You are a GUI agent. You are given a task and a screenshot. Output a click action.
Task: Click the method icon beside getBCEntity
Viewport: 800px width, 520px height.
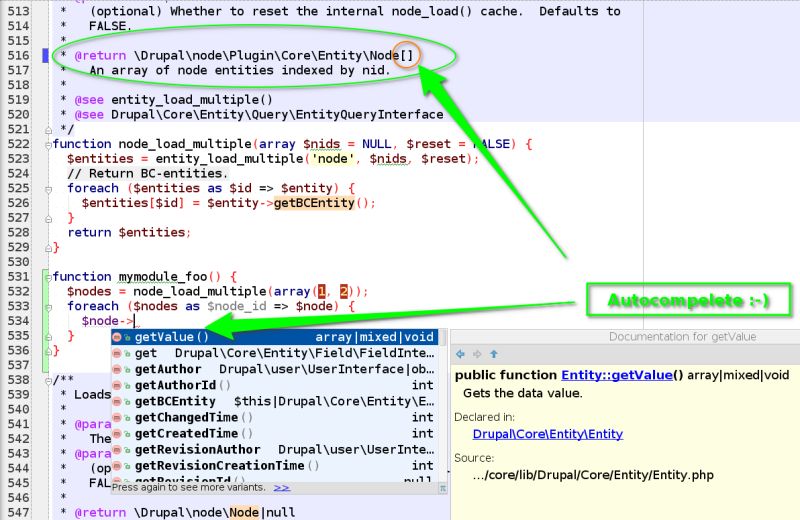tap(117, 402)
